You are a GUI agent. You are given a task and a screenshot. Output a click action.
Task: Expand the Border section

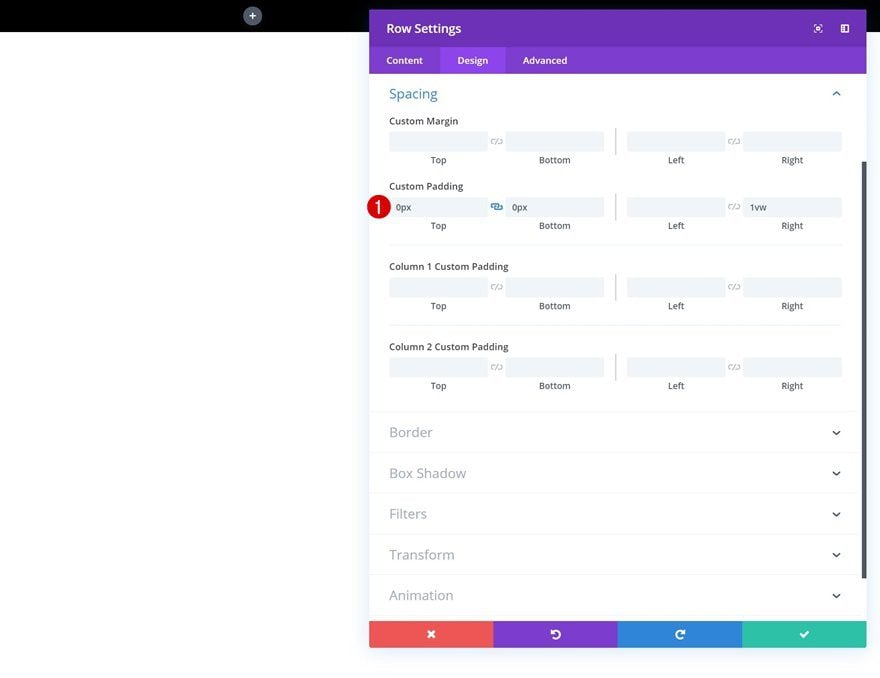[615, 433]
